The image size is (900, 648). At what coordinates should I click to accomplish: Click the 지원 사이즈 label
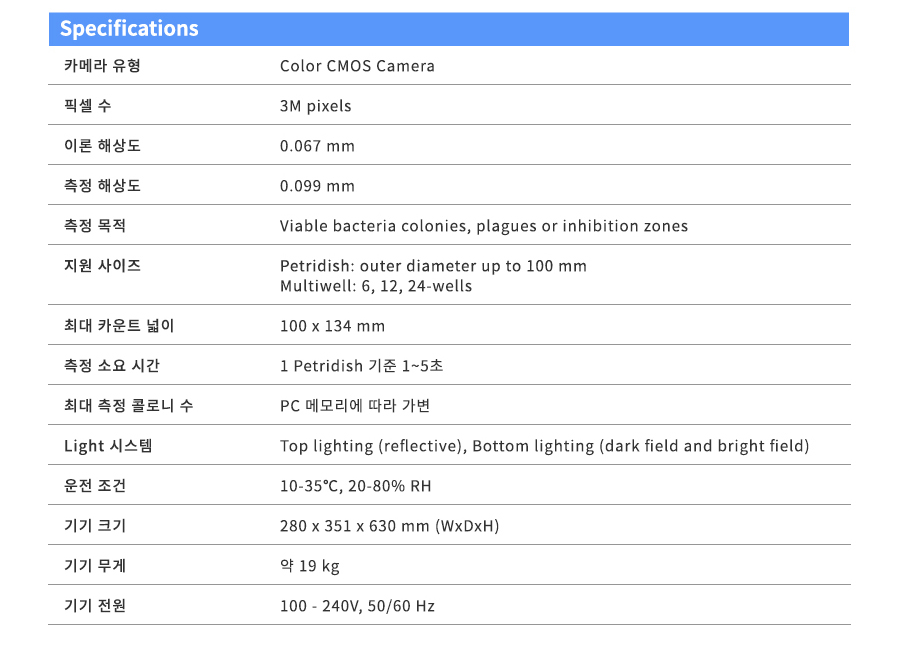pos(102,266)
